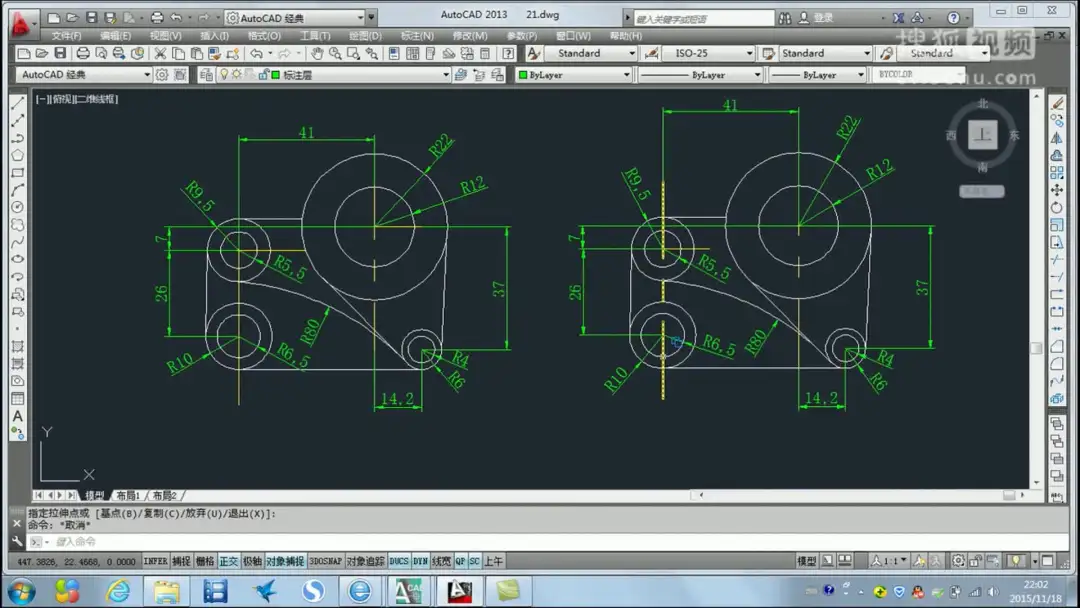Toggle 捕捉 snap mode
1080x608 pixels.
181,561
